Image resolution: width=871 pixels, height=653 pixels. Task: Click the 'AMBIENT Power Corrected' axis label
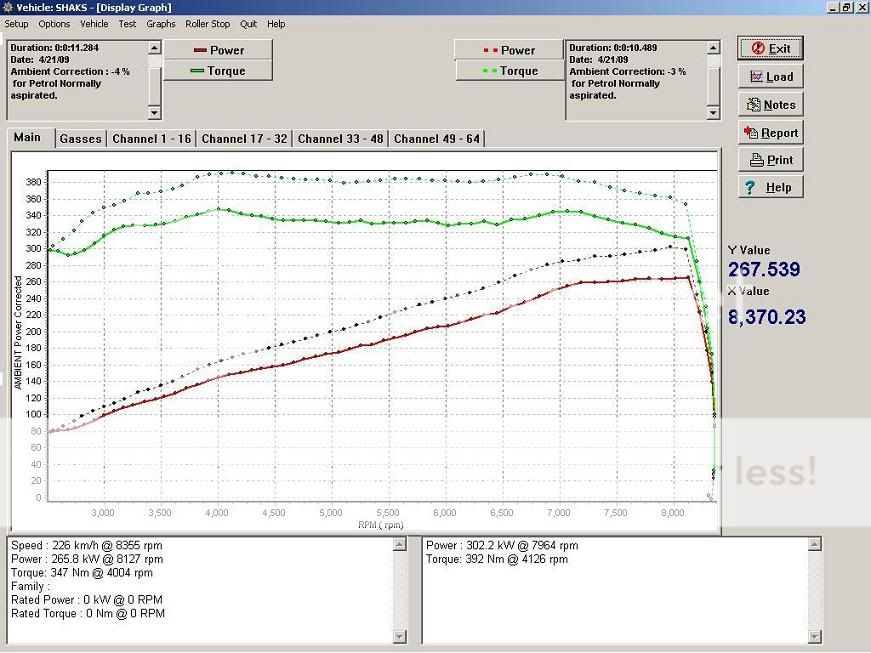[x=18, y=332]
